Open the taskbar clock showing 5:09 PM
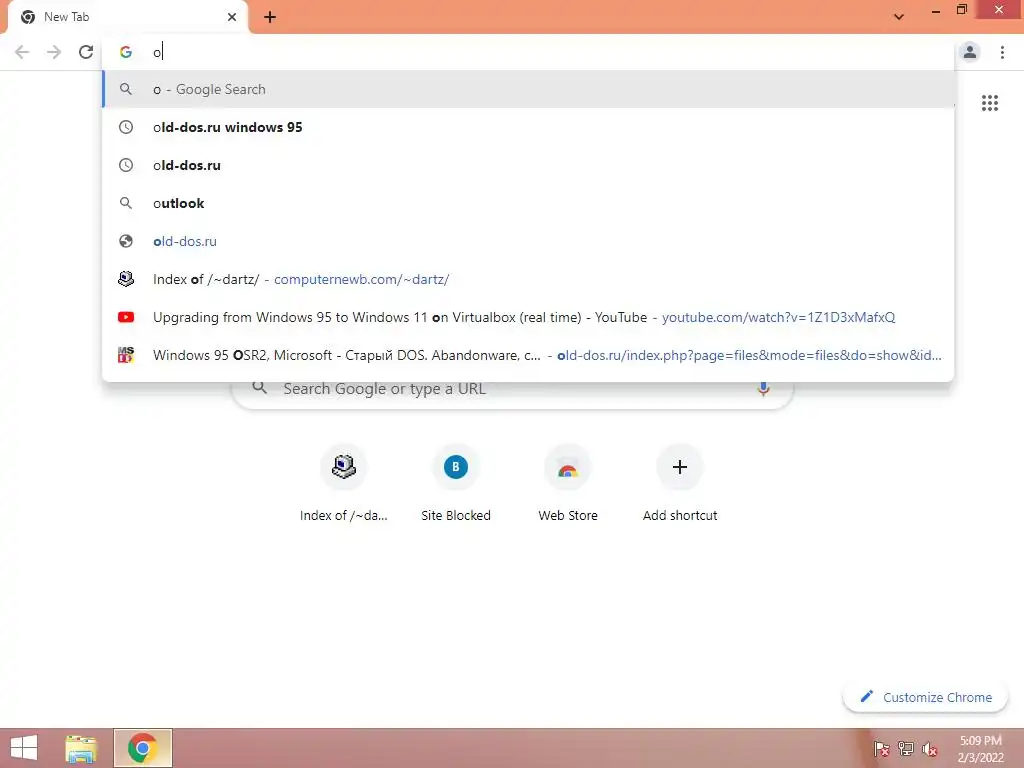Image resolution: width=1024 pixels, height=768 pixels. 980,749
